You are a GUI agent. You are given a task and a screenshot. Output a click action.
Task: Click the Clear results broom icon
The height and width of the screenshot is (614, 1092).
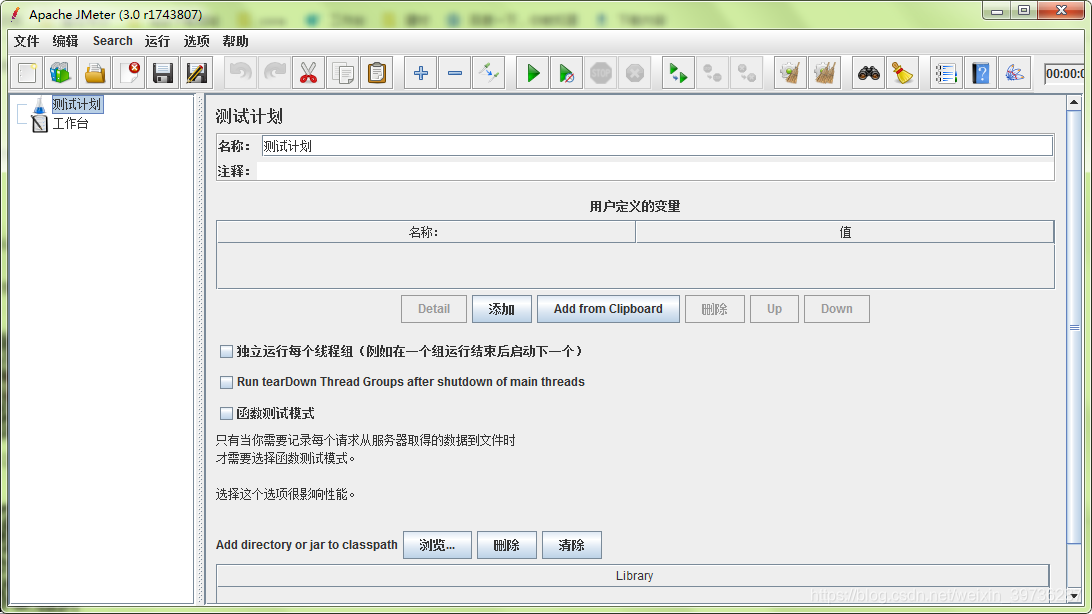790,73
